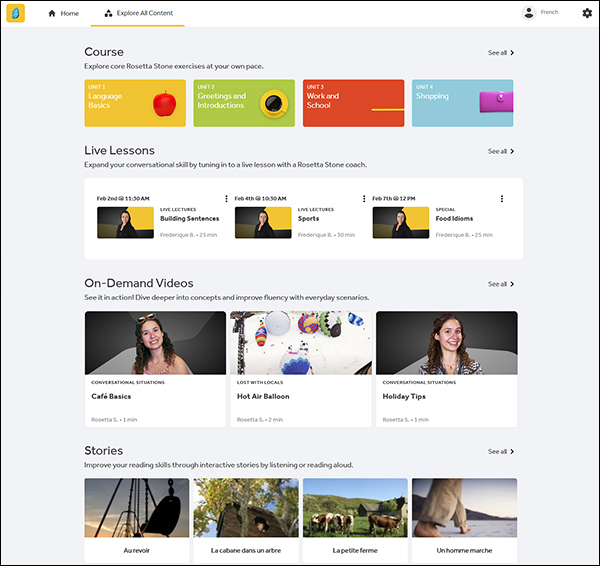
Task: Open the user profile avatar icon
Action: tap(528, 13)
